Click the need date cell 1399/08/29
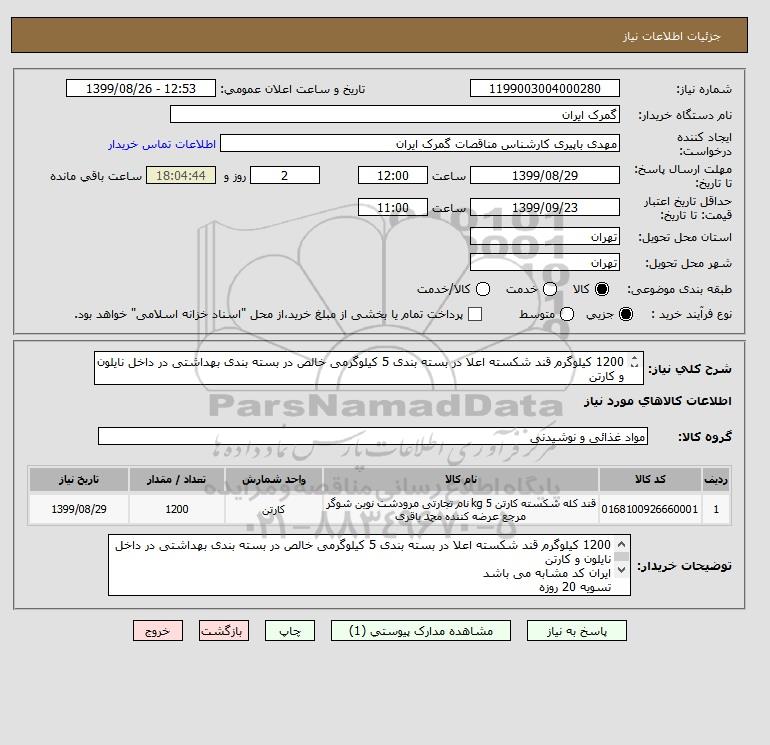 coord(79,510)
